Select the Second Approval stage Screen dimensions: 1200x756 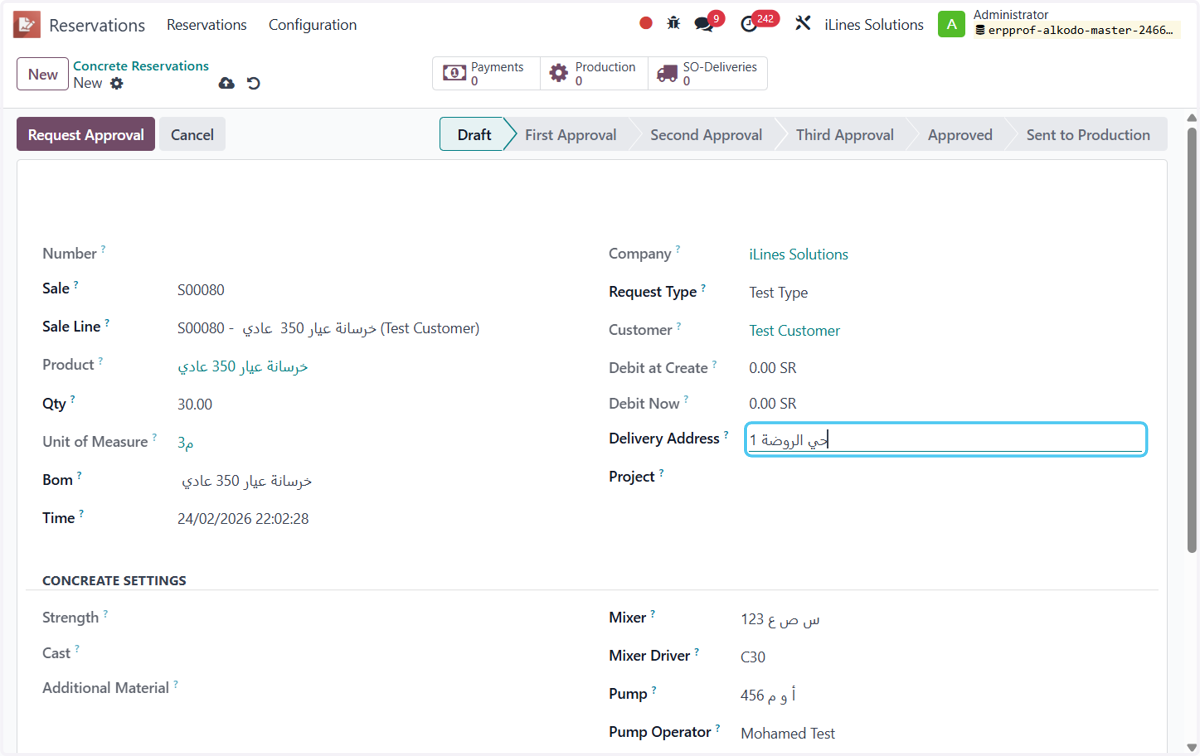pyautogui.click(x=706, y=135)
